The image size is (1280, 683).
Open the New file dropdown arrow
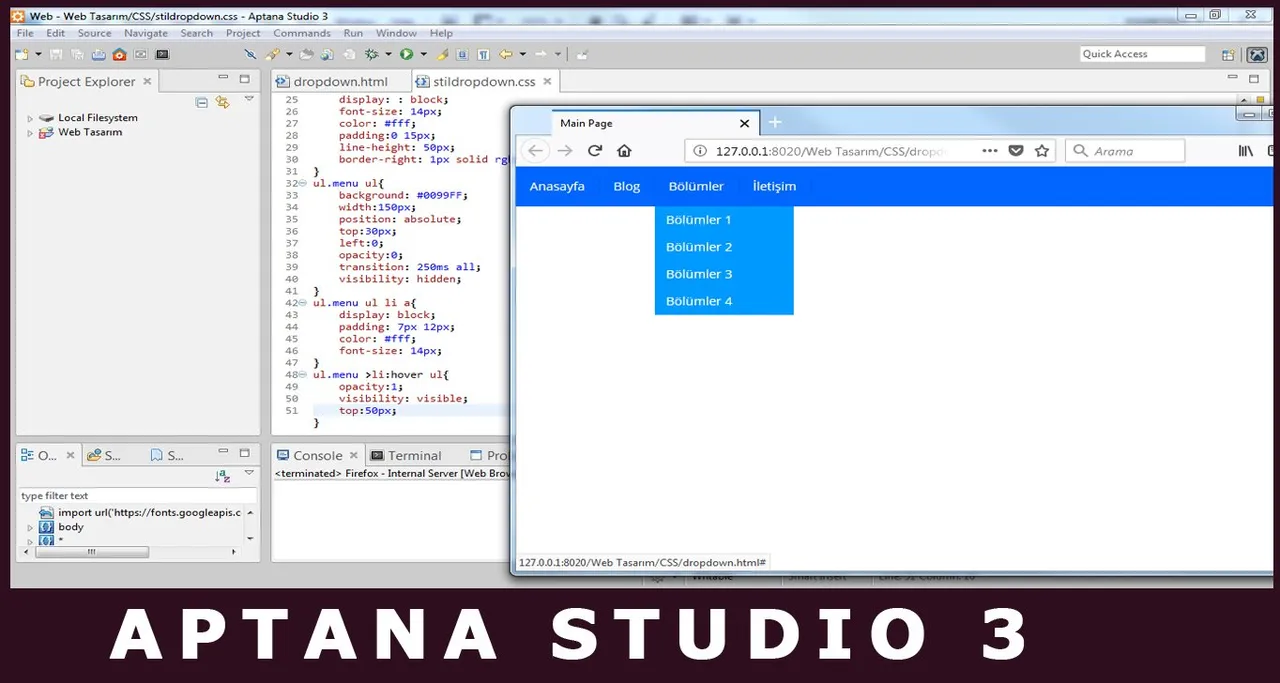(38, 54)
